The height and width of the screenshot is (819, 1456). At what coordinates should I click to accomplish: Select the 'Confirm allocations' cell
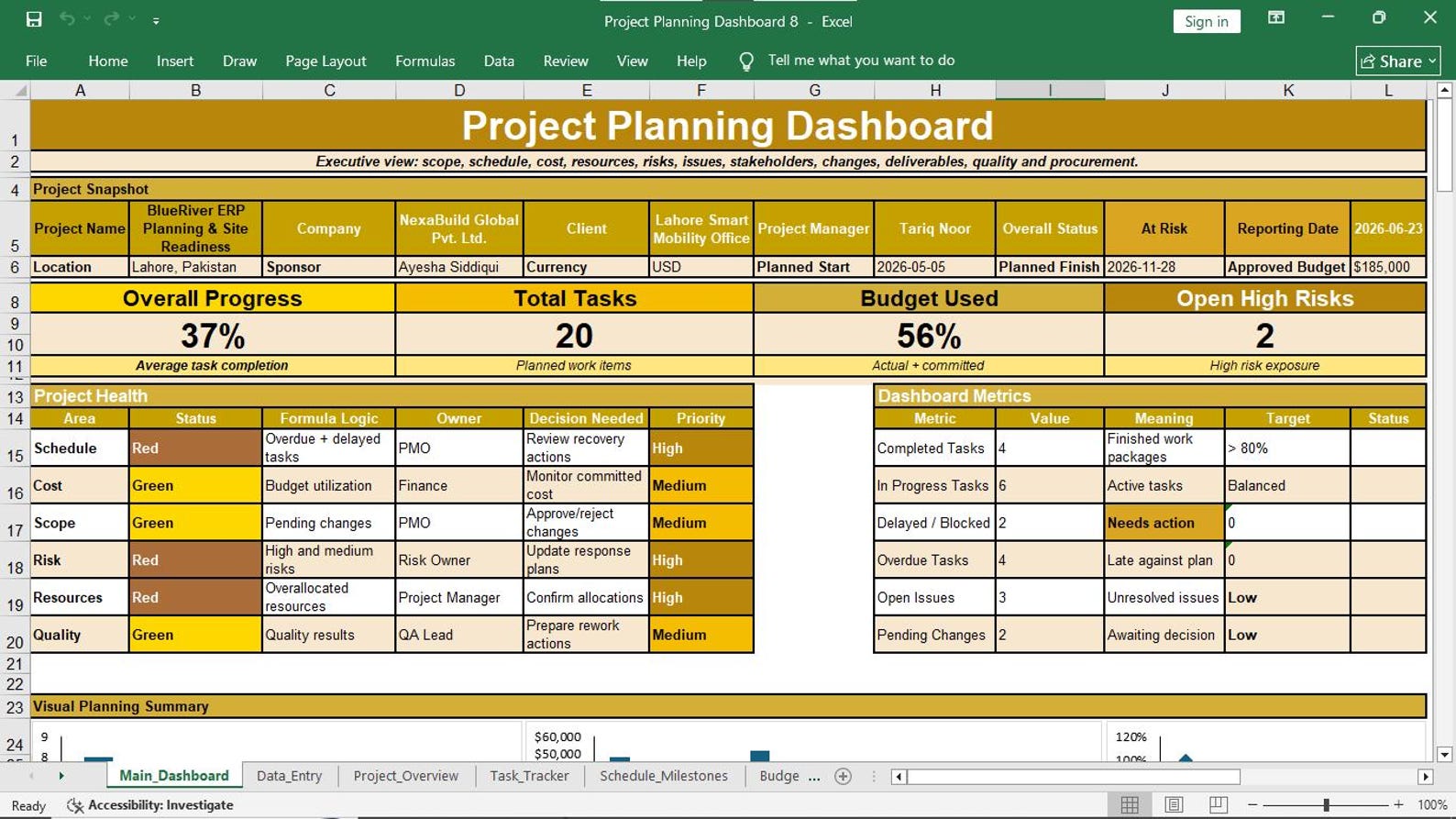(587, 597)
